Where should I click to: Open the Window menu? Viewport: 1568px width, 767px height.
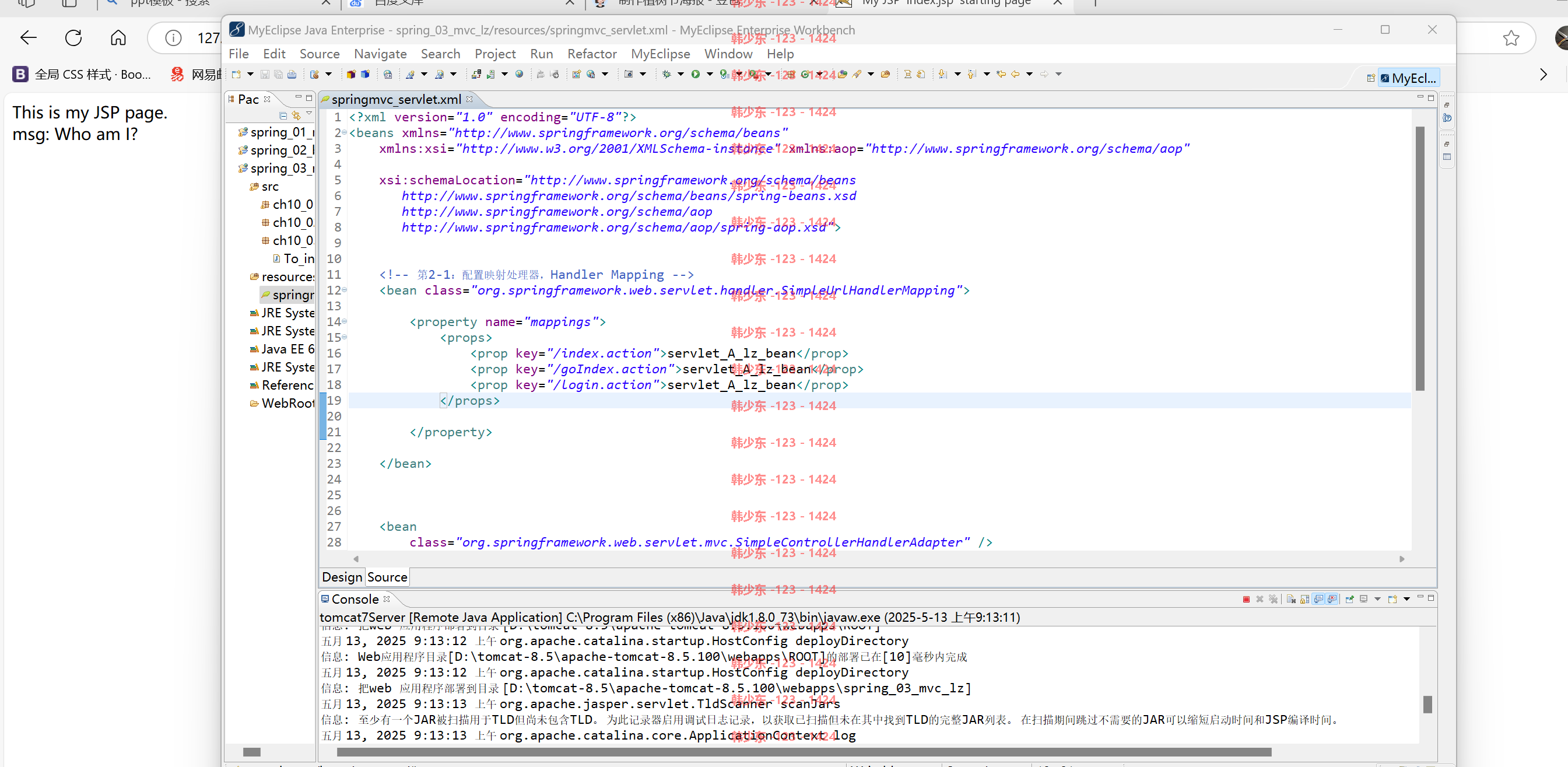click(729, 54)
